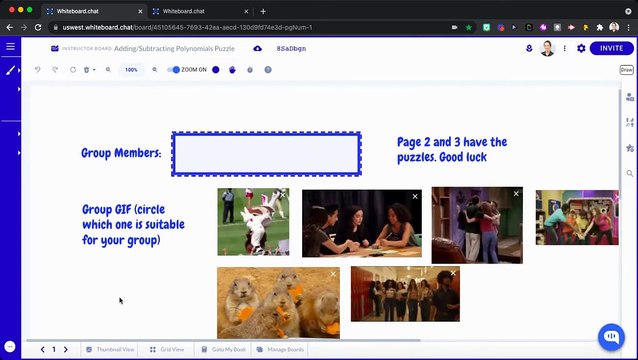Switch to Thumbnail View
638x360 pixels.
110,349
